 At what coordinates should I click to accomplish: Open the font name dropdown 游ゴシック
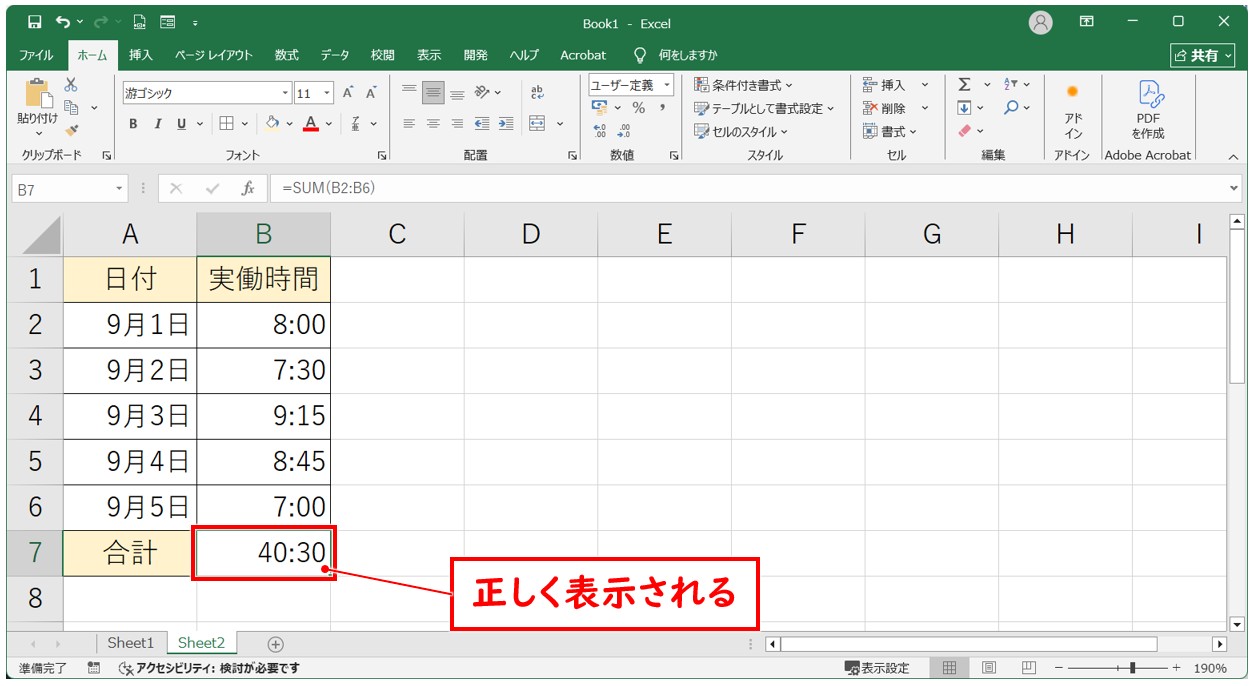point(285,93)
